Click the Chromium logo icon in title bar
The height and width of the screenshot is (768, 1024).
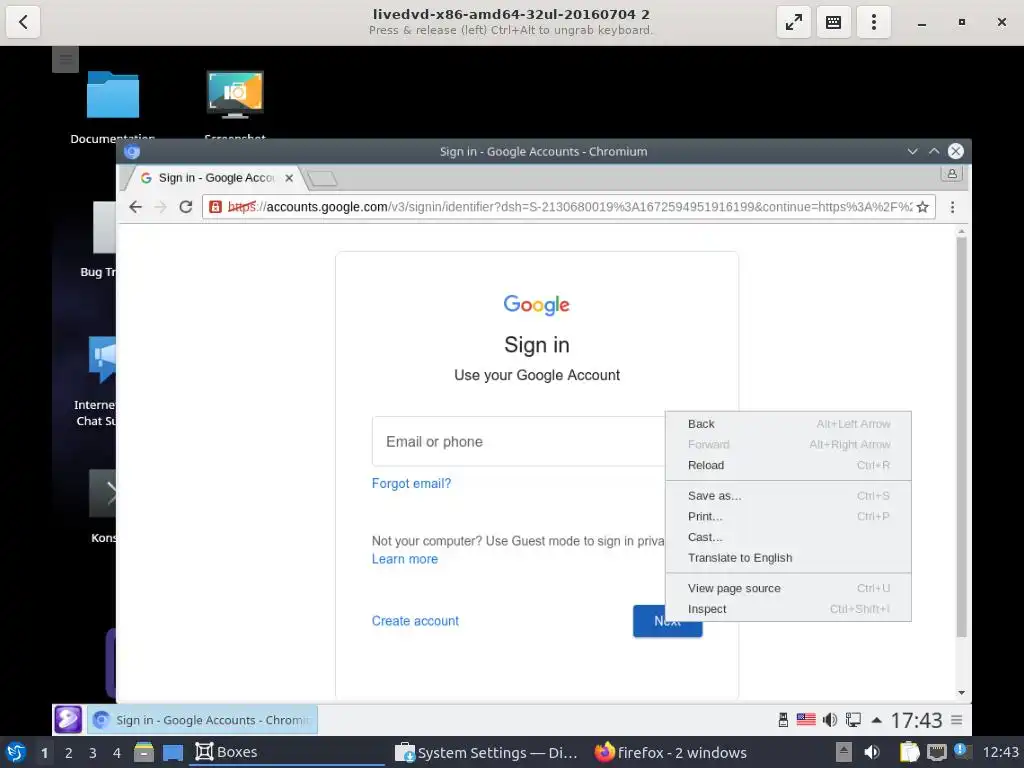tap(132, 152)
